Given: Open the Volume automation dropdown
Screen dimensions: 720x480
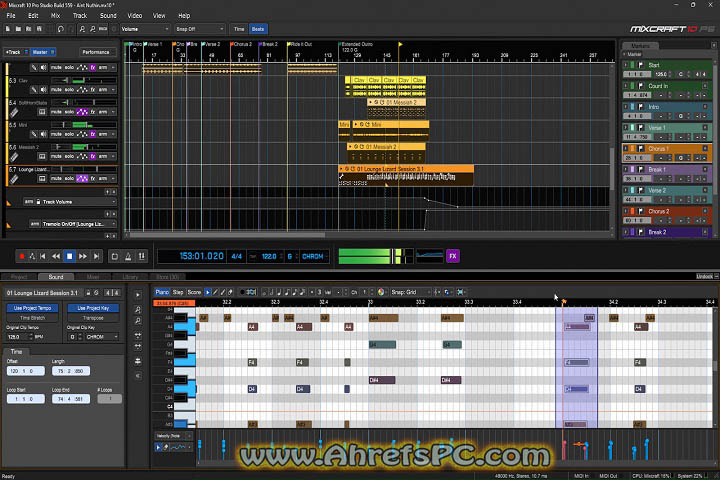Looking at the screenshot, I should tap(145, 29).
